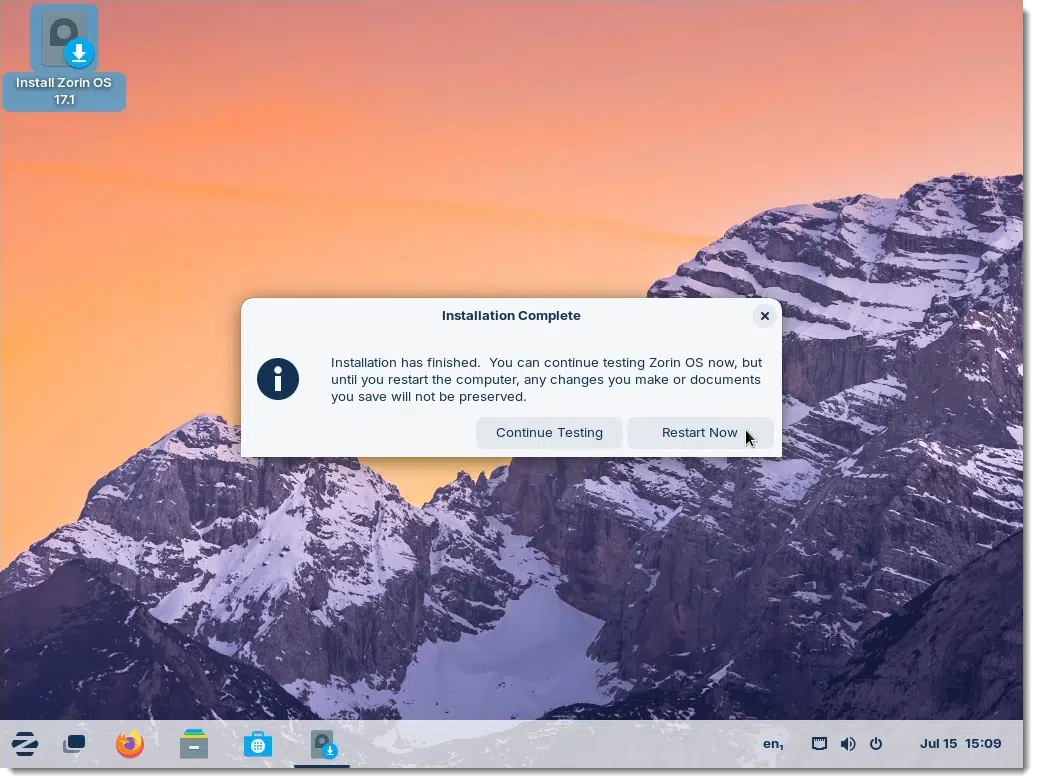Click the 'Installation has finished' message text

coord(546,380)
